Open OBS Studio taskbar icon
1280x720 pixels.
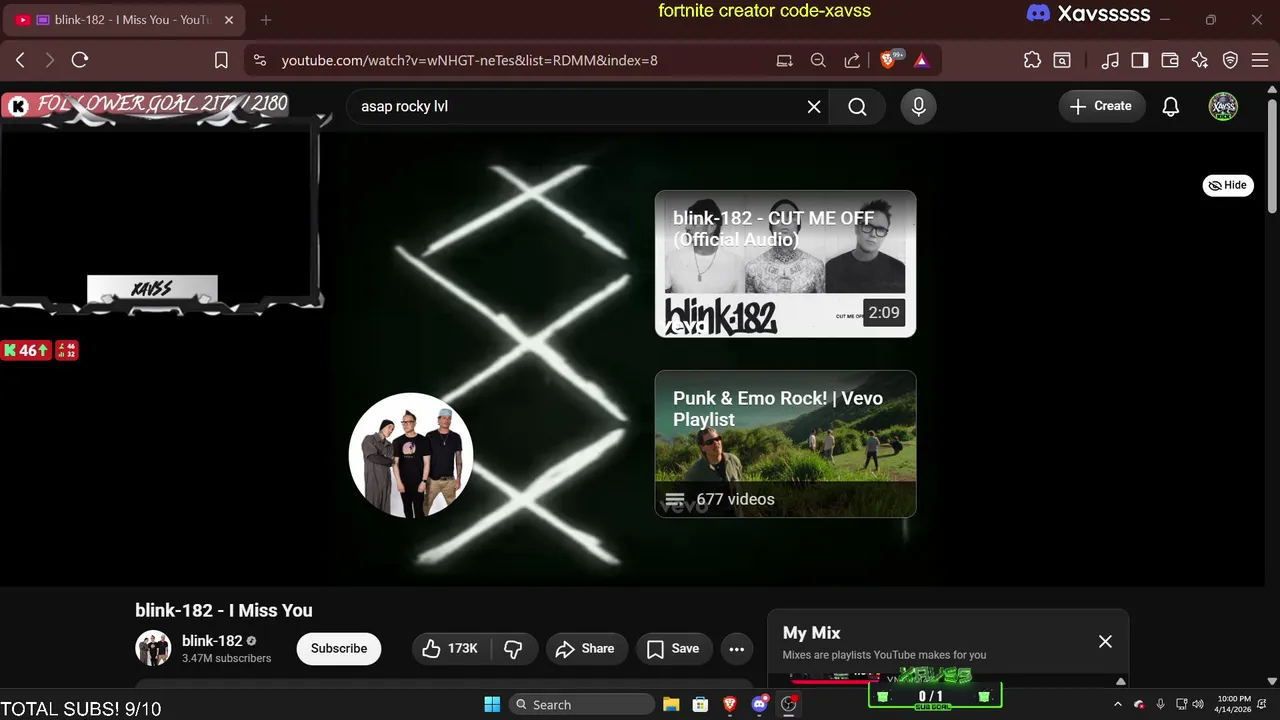coord(789,704)
